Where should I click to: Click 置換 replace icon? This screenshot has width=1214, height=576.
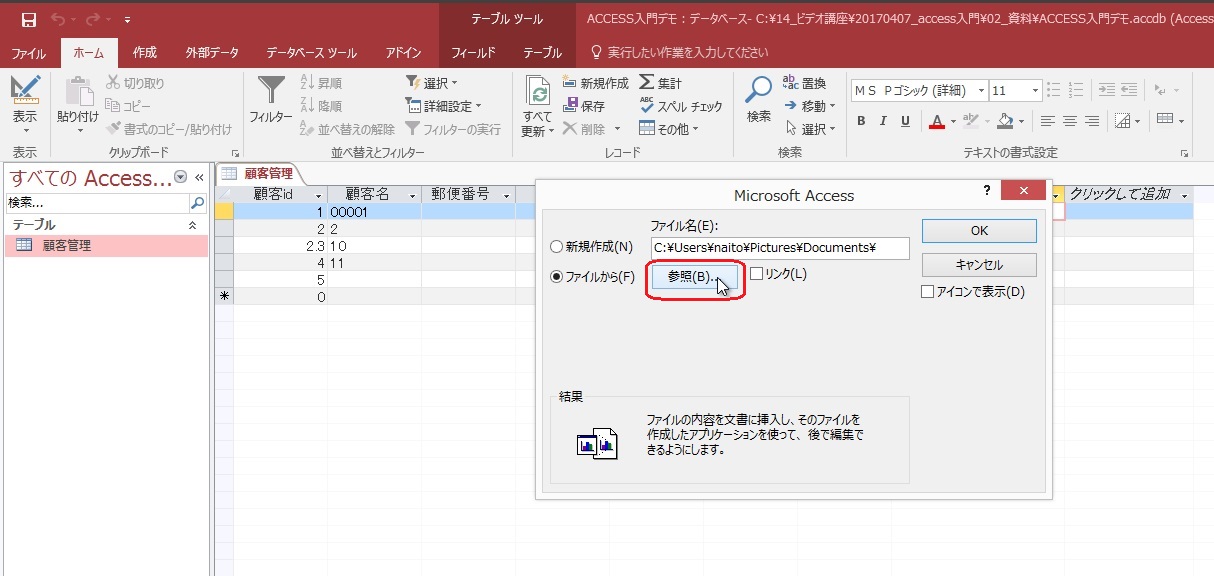(805, 83)
